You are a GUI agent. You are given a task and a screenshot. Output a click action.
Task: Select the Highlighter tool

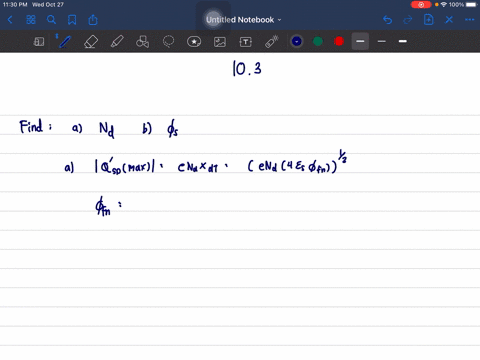[x=117, y=42]
